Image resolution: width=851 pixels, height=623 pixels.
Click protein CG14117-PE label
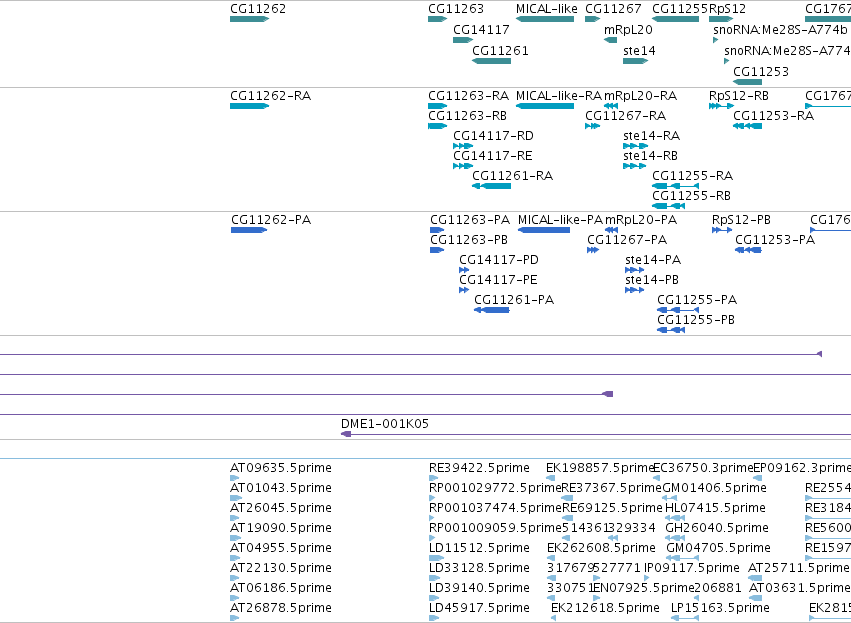[x=498, y=279]
